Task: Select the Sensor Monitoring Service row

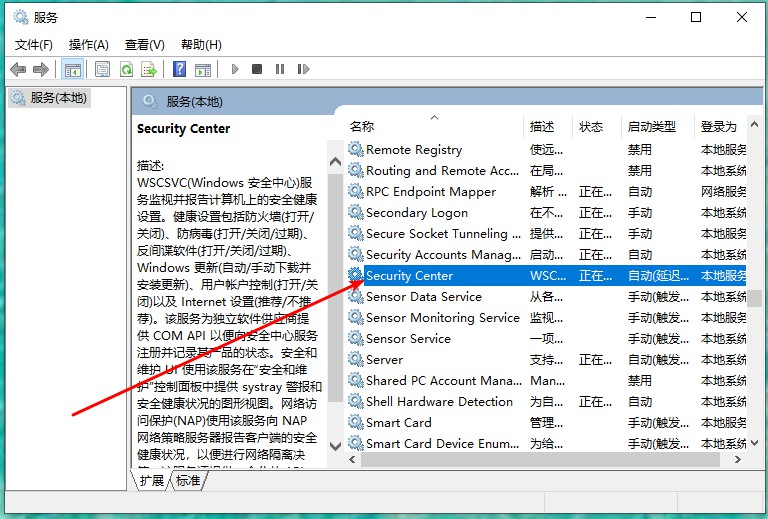Action: point(547,318)
